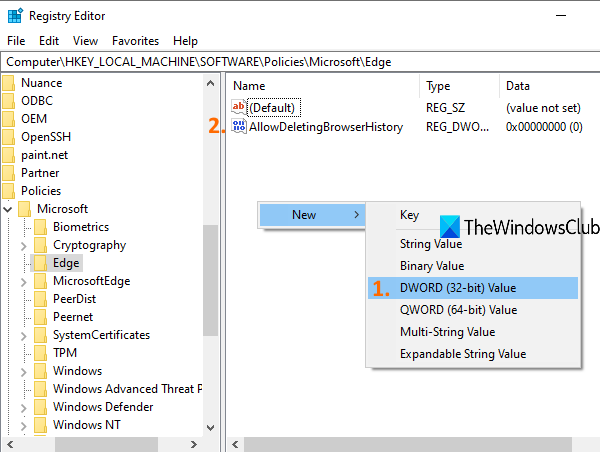Click the paint.net folder icon
The height and width of the screenshot is (452, 600).
click(8, 155)
